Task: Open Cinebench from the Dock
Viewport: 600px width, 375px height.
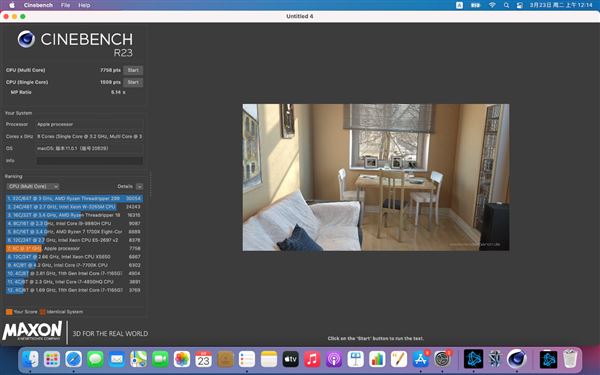Action: (516, 359)
